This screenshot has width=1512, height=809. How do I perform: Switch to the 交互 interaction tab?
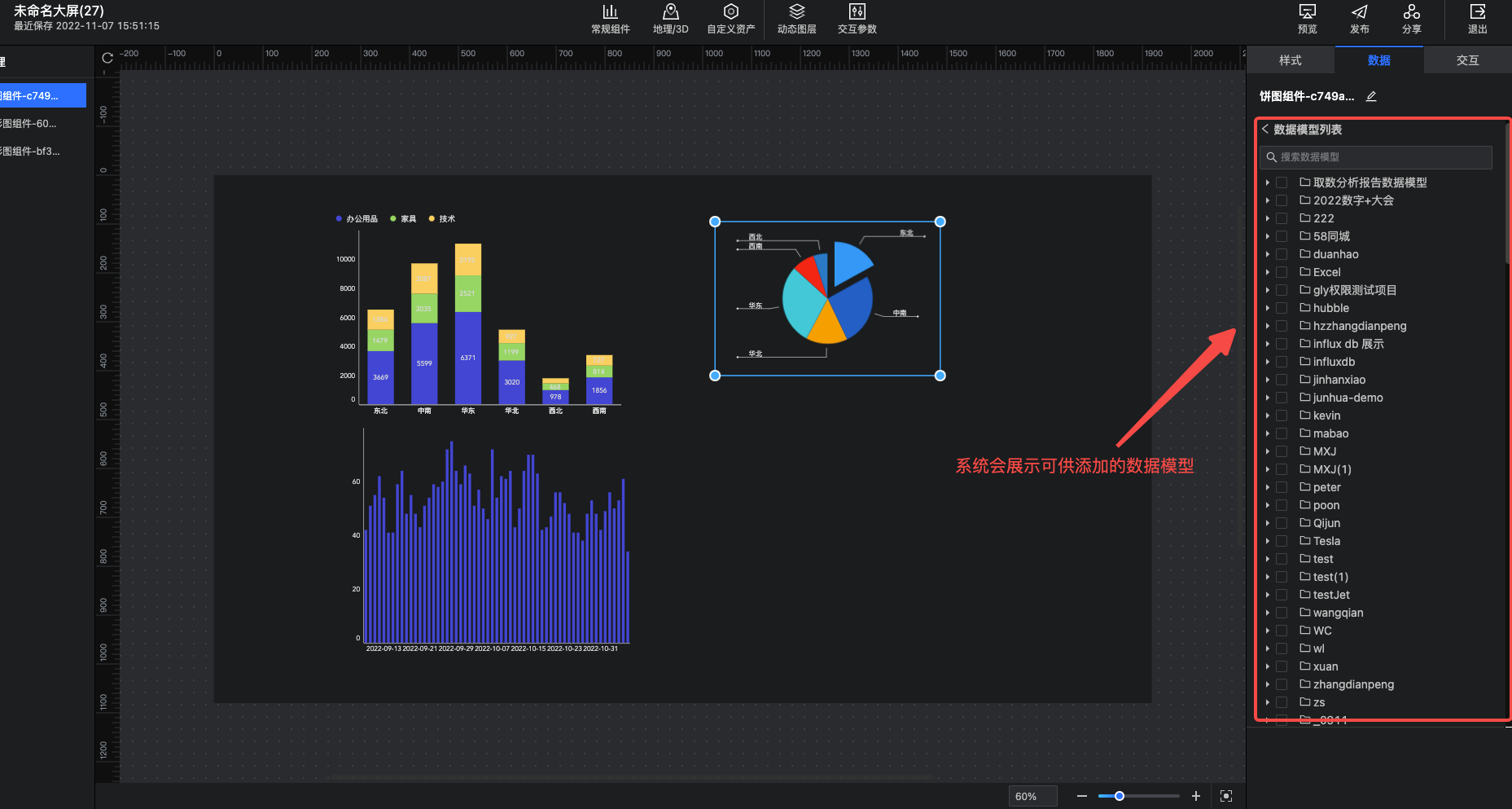click(x=1467, y=60)
